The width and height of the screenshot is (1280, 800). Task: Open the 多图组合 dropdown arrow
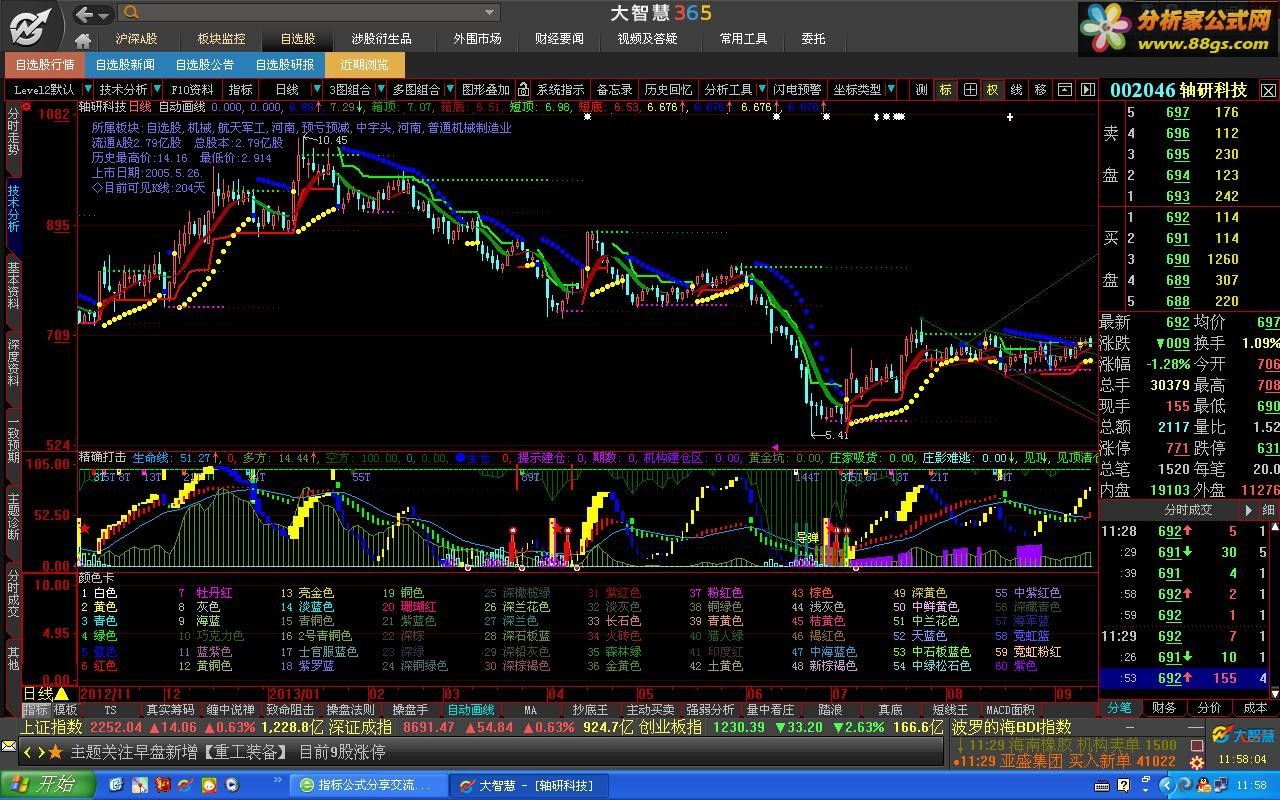point(448,89)
